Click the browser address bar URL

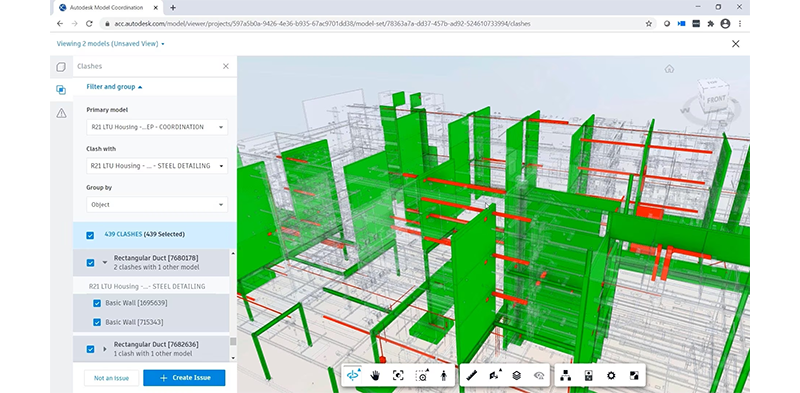coord(321,23)
